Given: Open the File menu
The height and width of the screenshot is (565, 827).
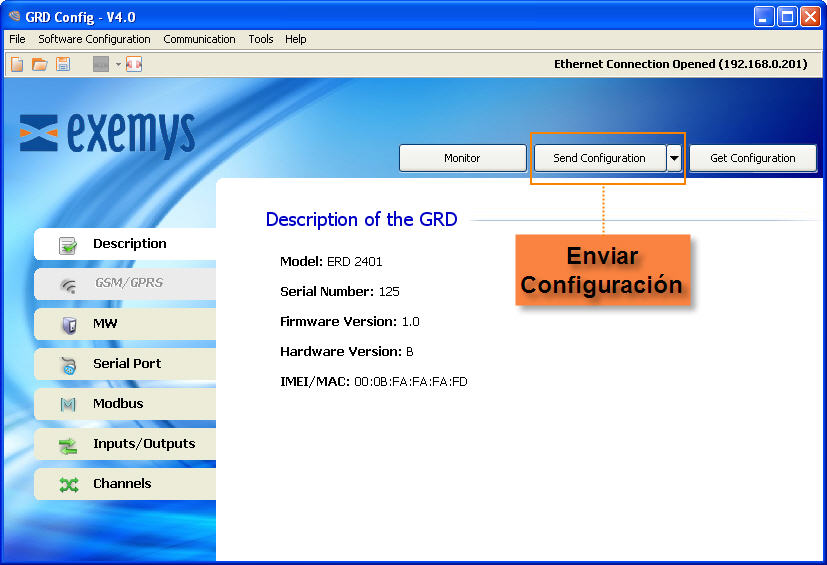Looking at the screenshot, I should 17,39.
